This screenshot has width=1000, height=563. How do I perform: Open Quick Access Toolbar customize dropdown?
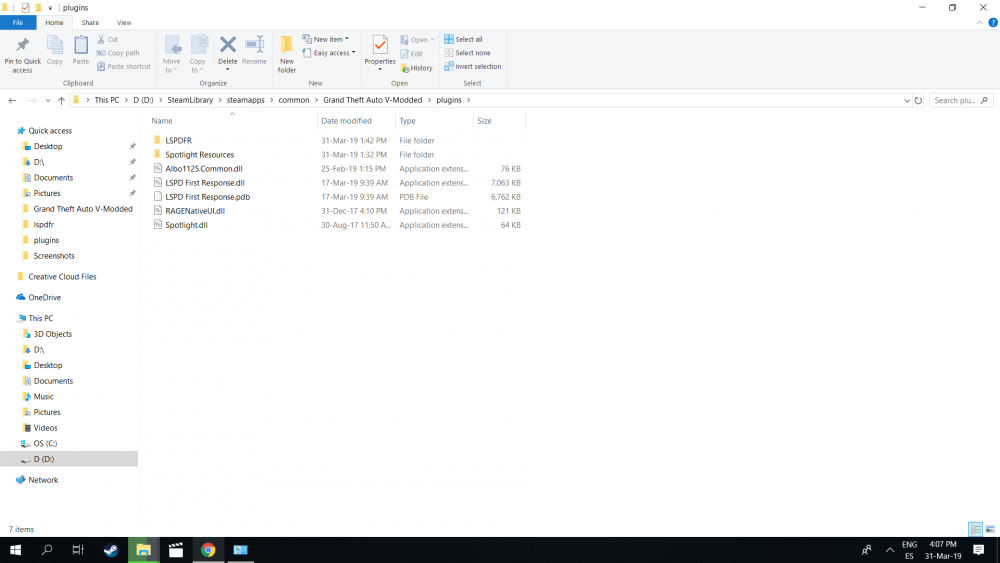click(50, 8)
